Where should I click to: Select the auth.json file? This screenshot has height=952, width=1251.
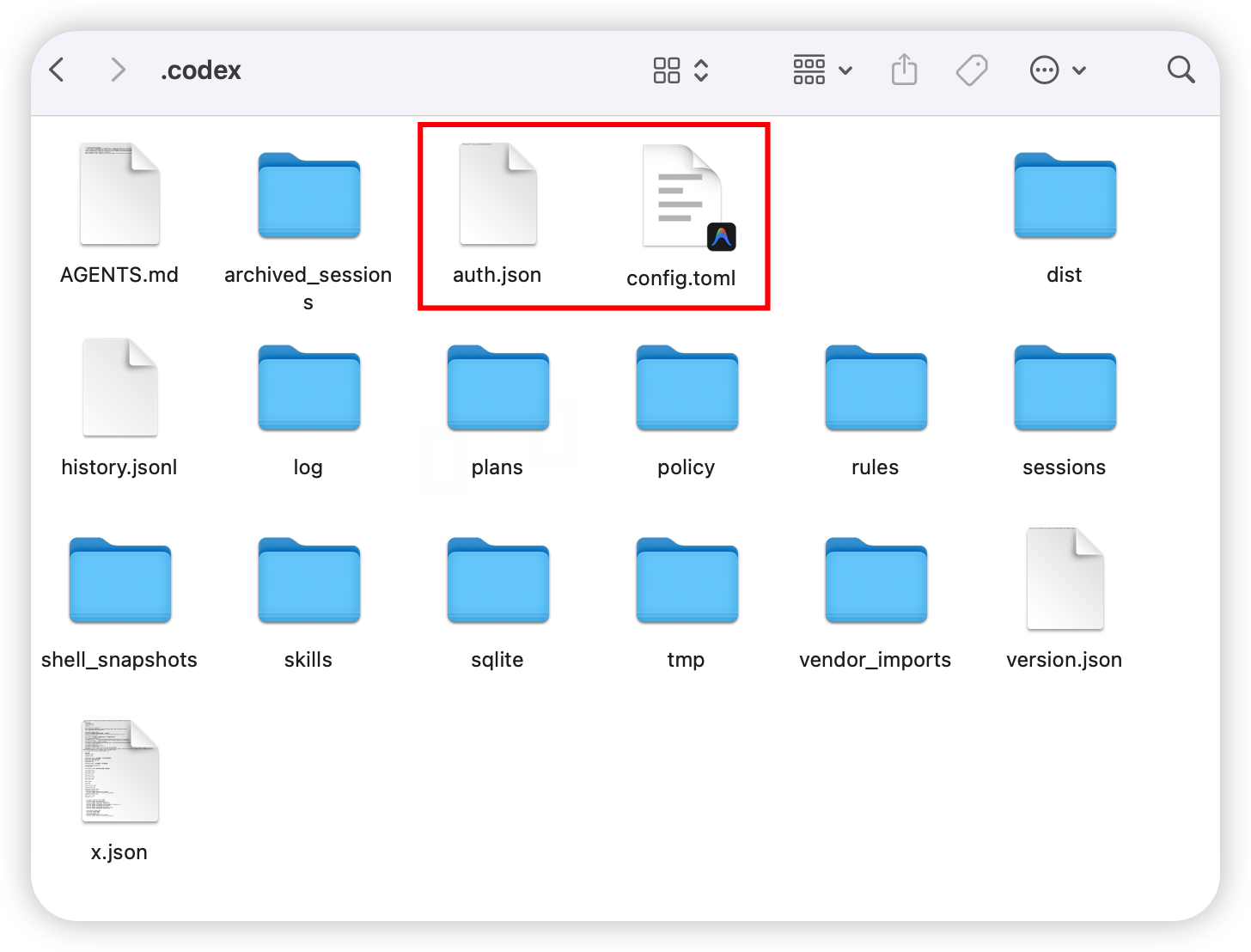(x=497, y=194)
